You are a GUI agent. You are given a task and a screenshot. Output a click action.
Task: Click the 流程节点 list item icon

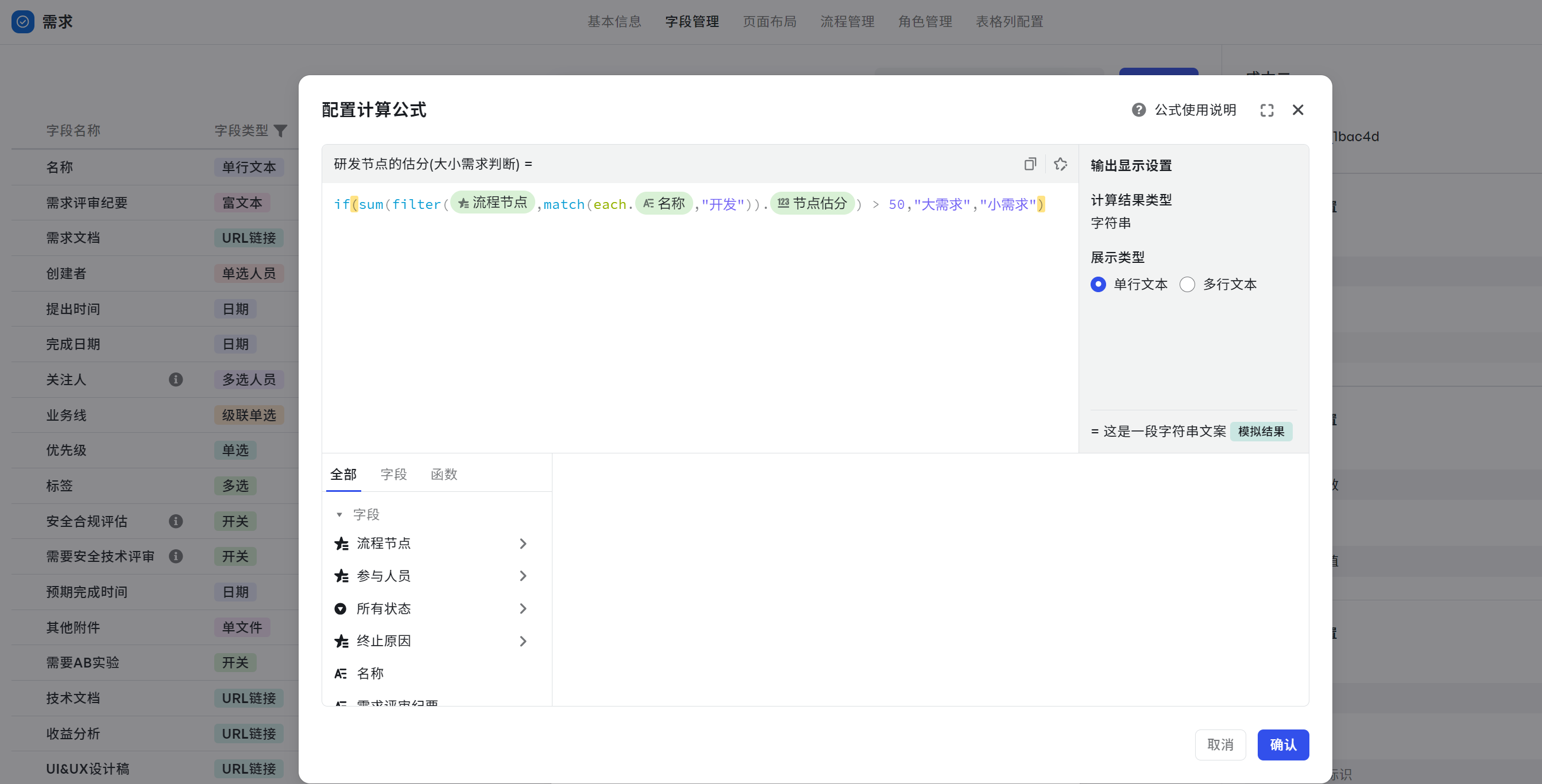pyautogui.click(x=341, y=544)
